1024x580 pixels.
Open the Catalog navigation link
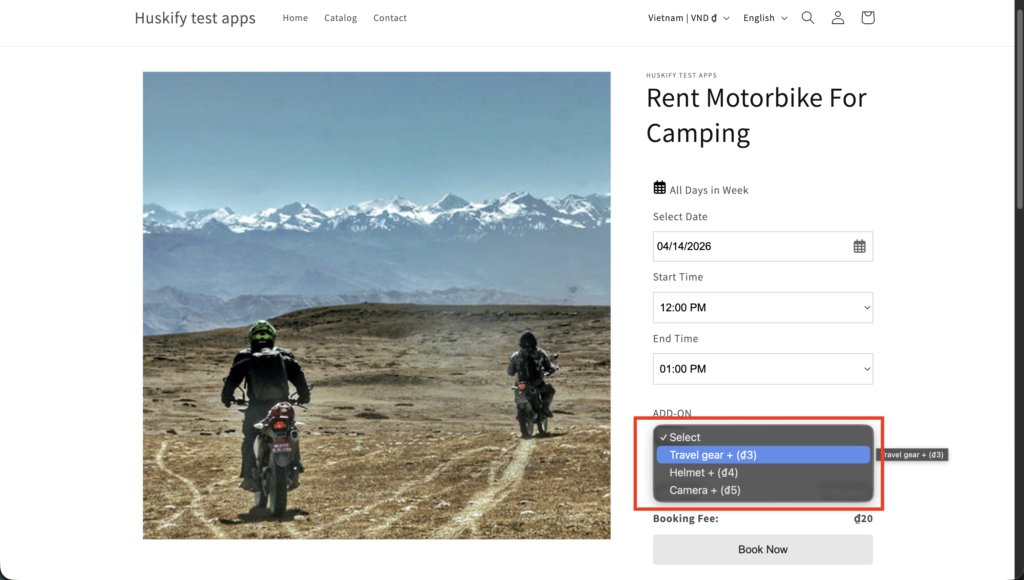[x=340, y=18]
